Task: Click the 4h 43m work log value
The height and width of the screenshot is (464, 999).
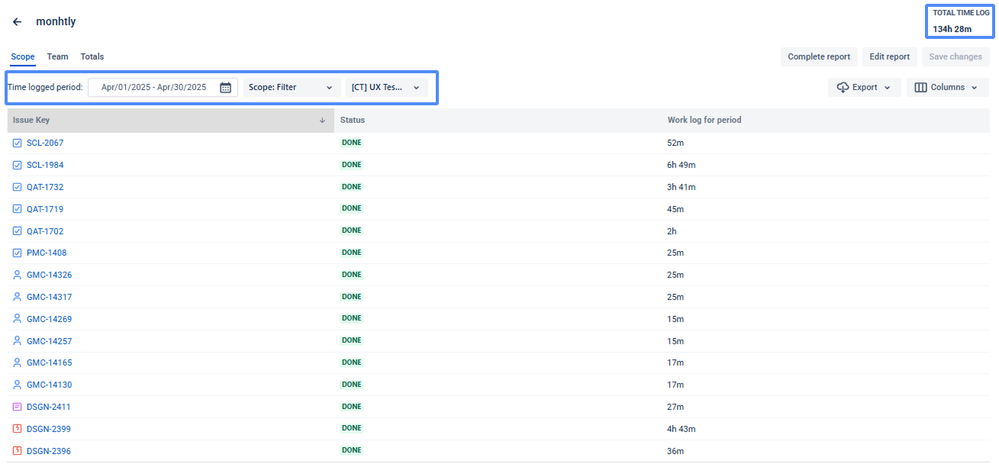Action: (x=681, y=429)
